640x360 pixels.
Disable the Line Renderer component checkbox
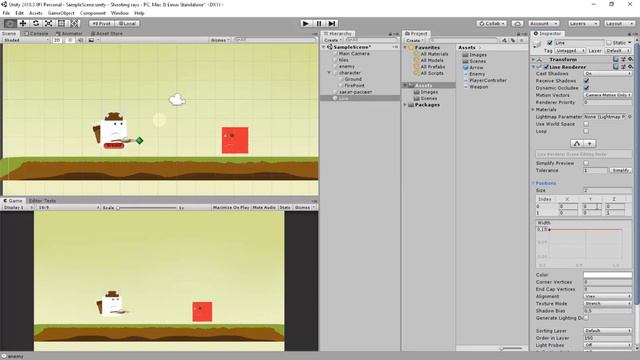pyautogui.click(x=546, y=67)
